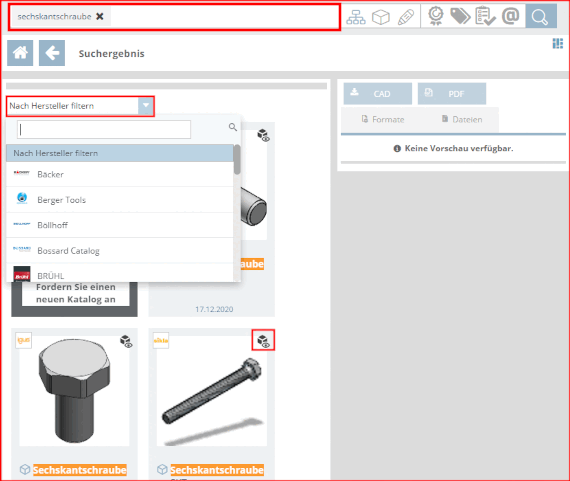
Task: Click the @ email icon
Action: click(x=510, y=16)
